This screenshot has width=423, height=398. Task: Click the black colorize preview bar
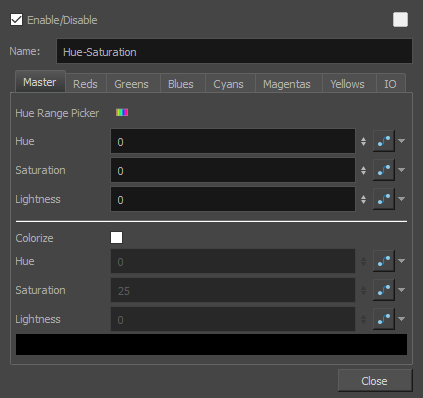211,344
